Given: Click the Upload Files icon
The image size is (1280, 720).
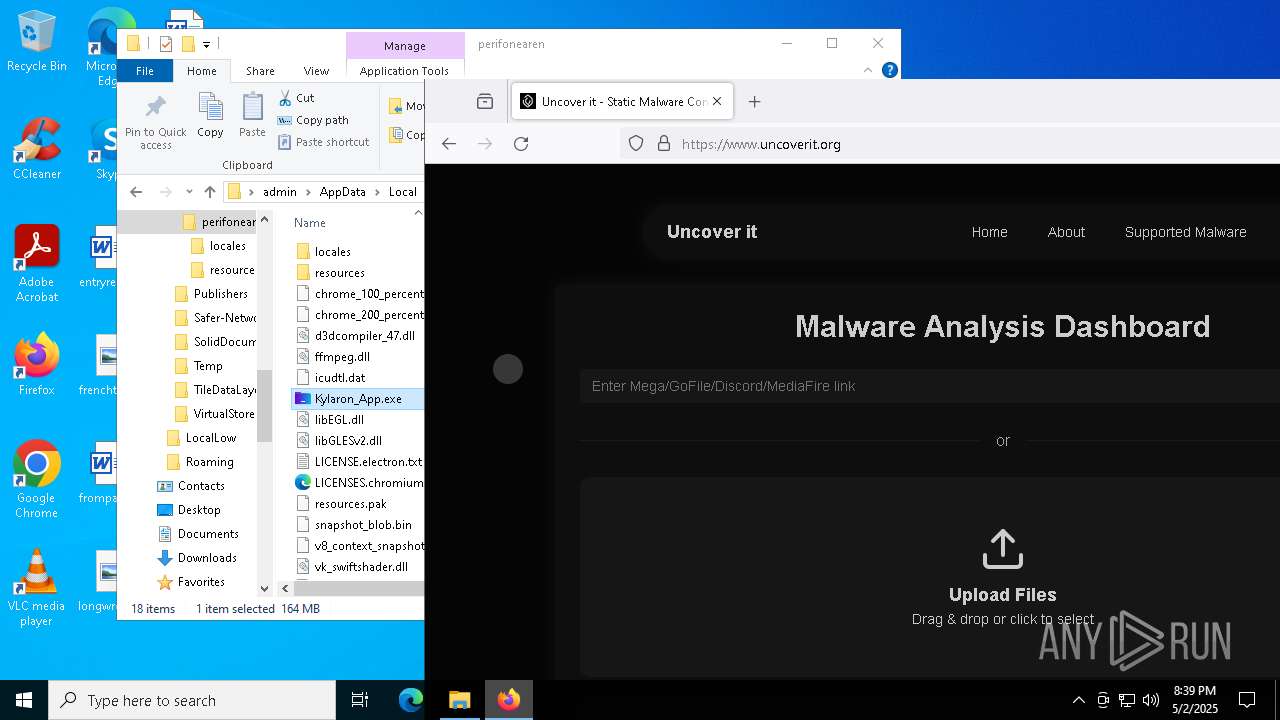Looking at the screenshot, I should (x=1002, y=549).
